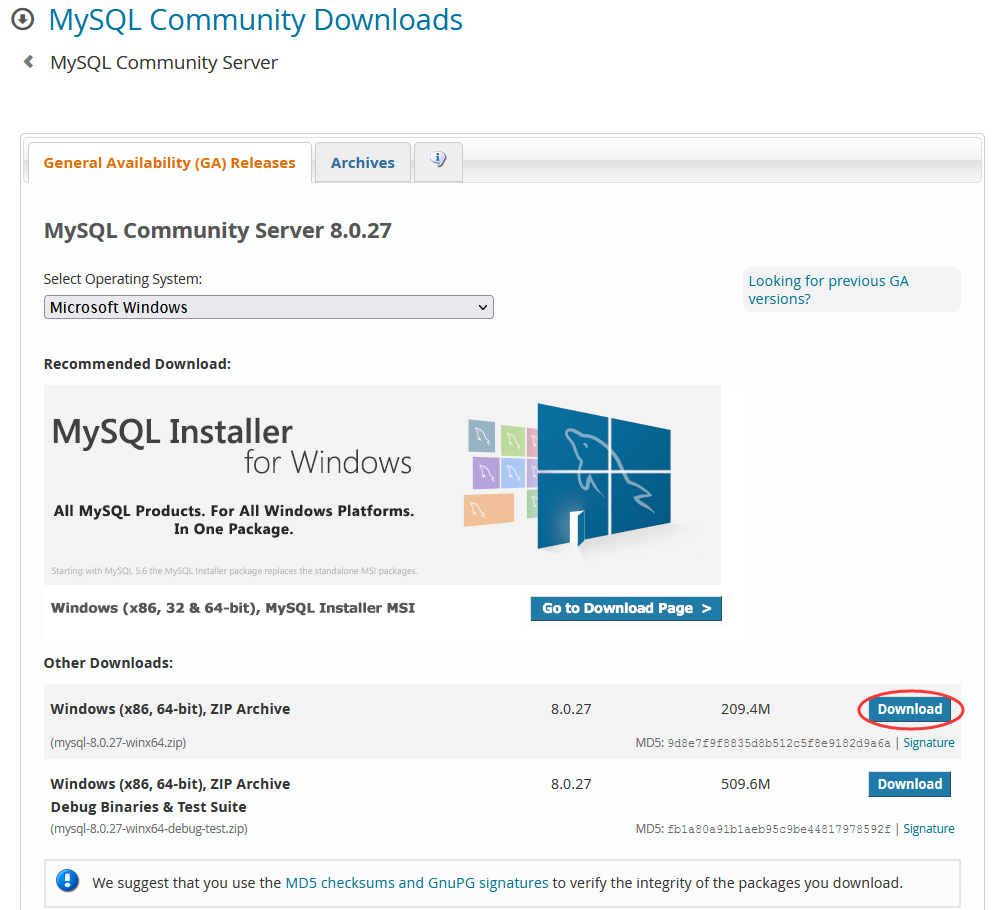This screenshot has width=992, height=910.
Task: Open the MD5 checksums and GnuPG signatures link
Action: [x=417, y=883]
